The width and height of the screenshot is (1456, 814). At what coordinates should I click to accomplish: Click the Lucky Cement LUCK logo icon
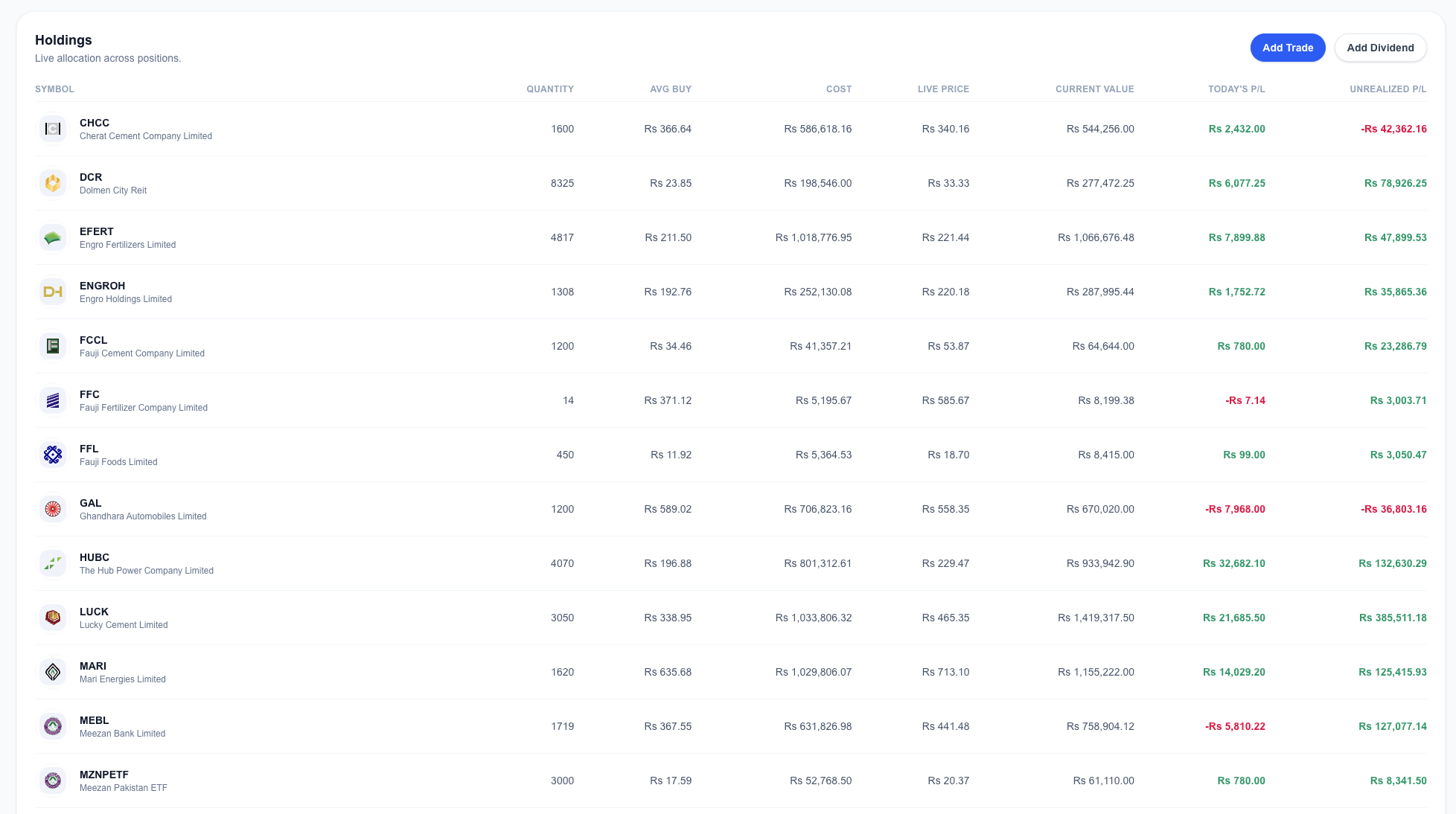[53, 618]
